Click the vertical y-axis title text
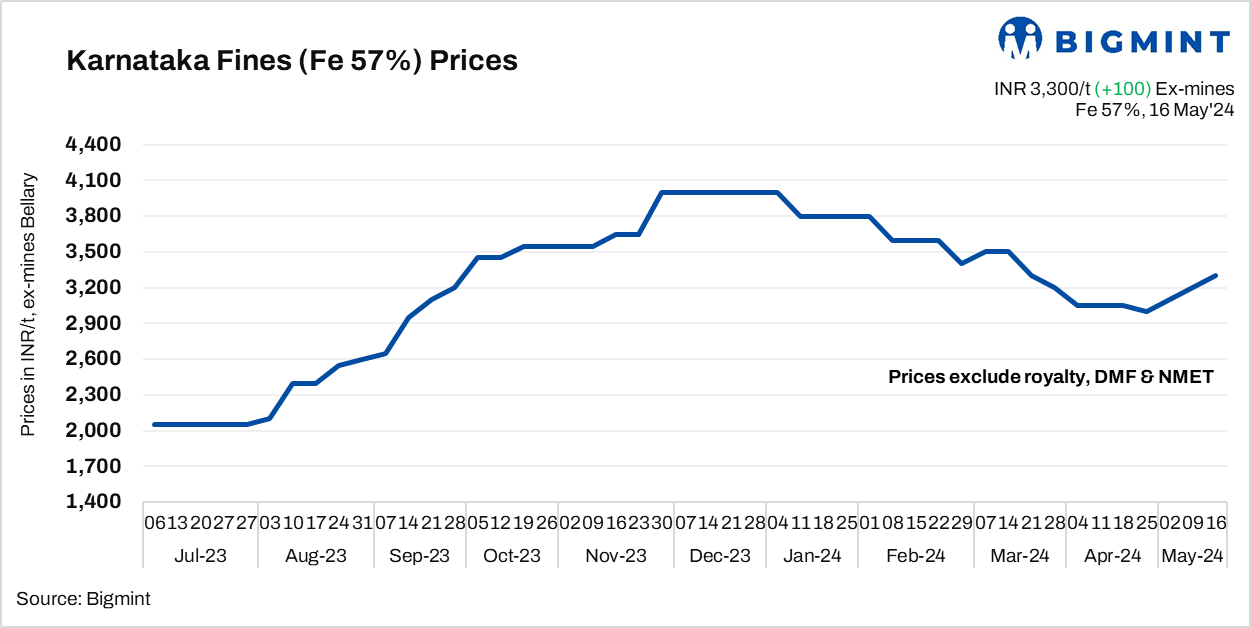1251x628 pixels. coord(28,305)
